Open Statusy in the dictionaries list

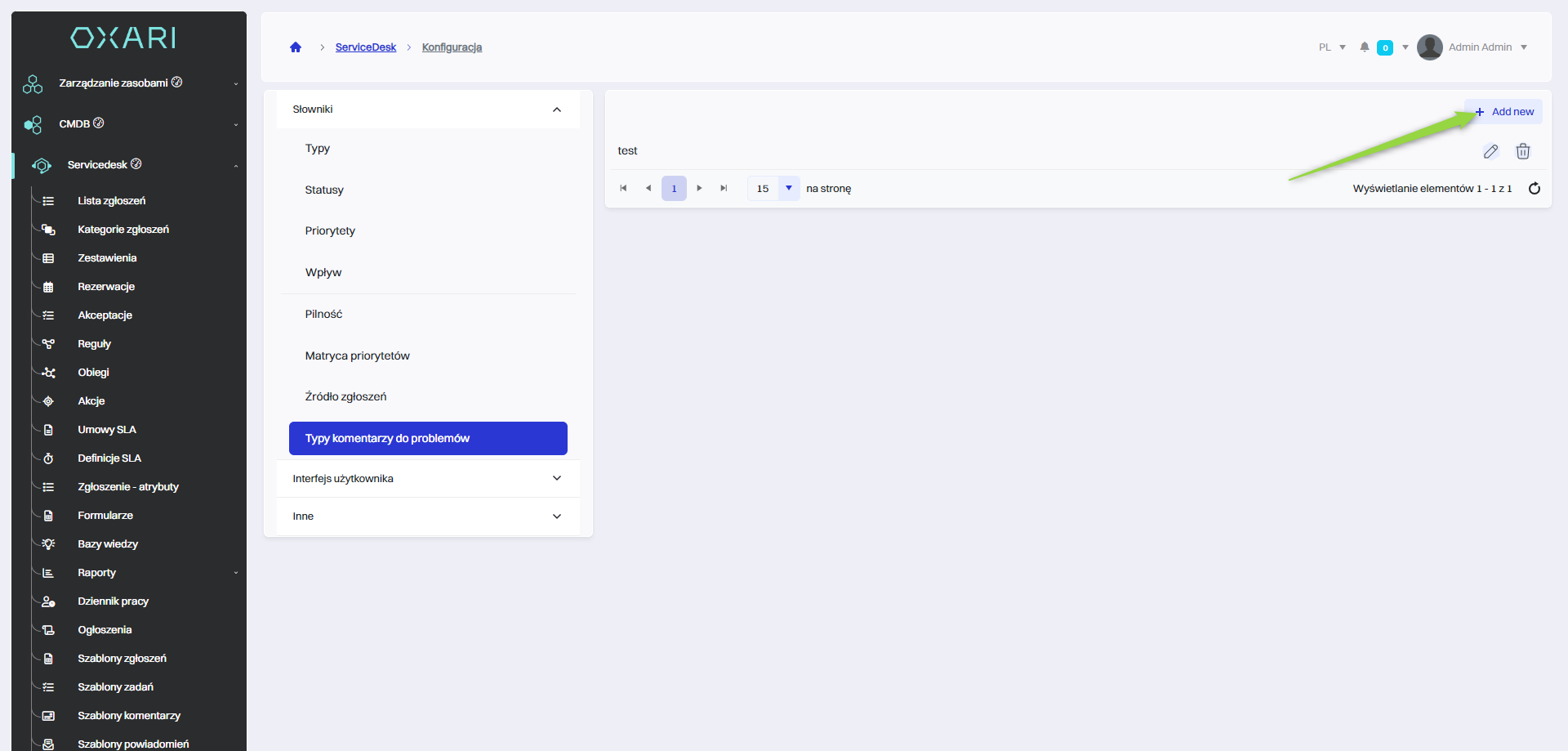324,190
